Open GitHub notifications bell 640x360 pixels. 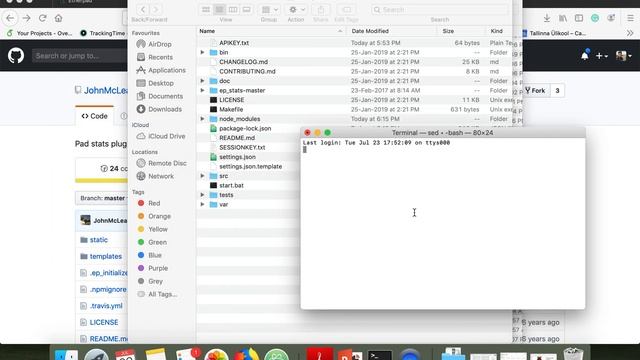pyautogui.click(x=585, y=56)
